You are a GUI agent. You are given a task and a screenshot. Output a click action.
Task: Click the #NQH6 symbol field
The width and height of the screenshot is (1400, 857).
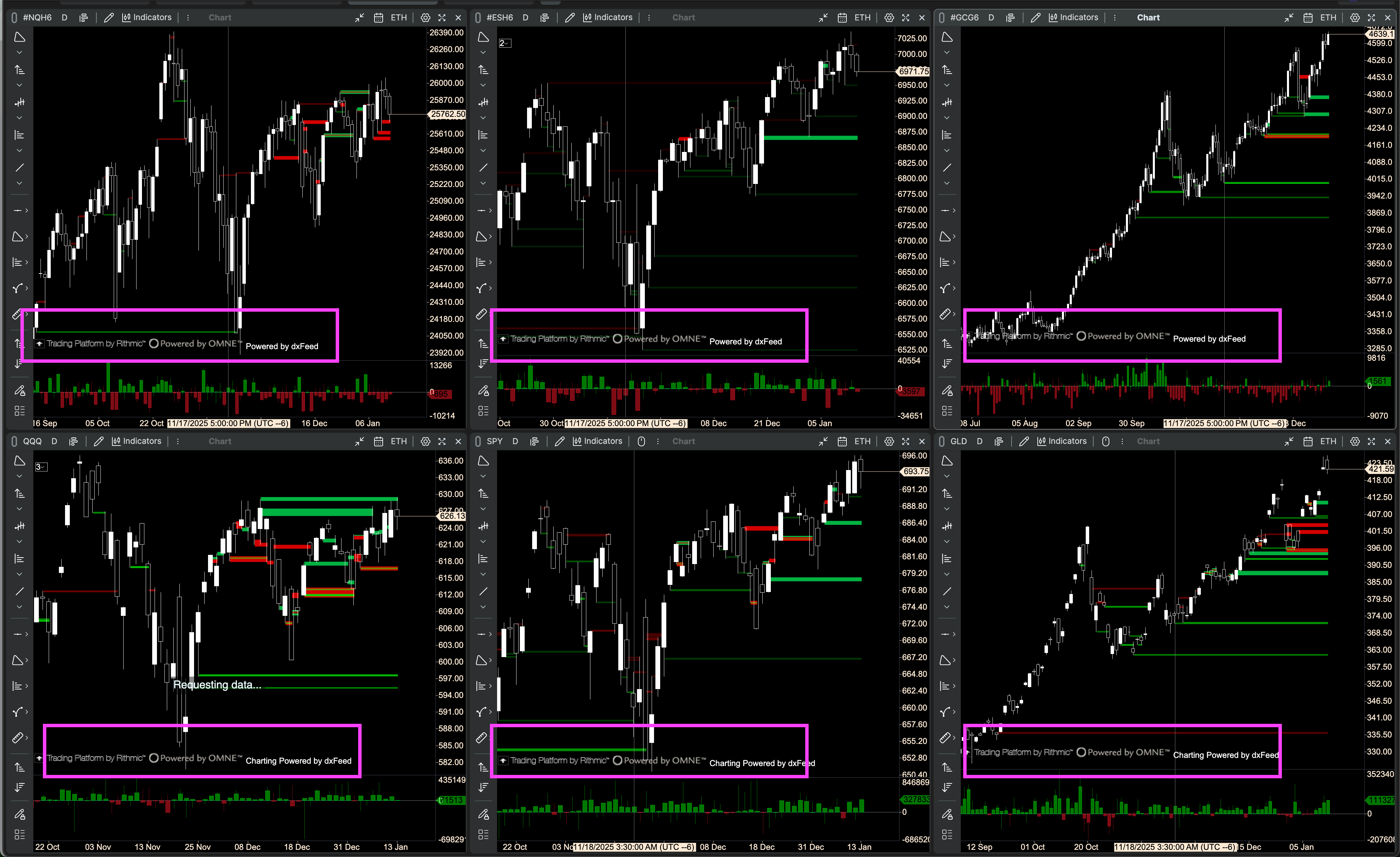pos(37,18)
